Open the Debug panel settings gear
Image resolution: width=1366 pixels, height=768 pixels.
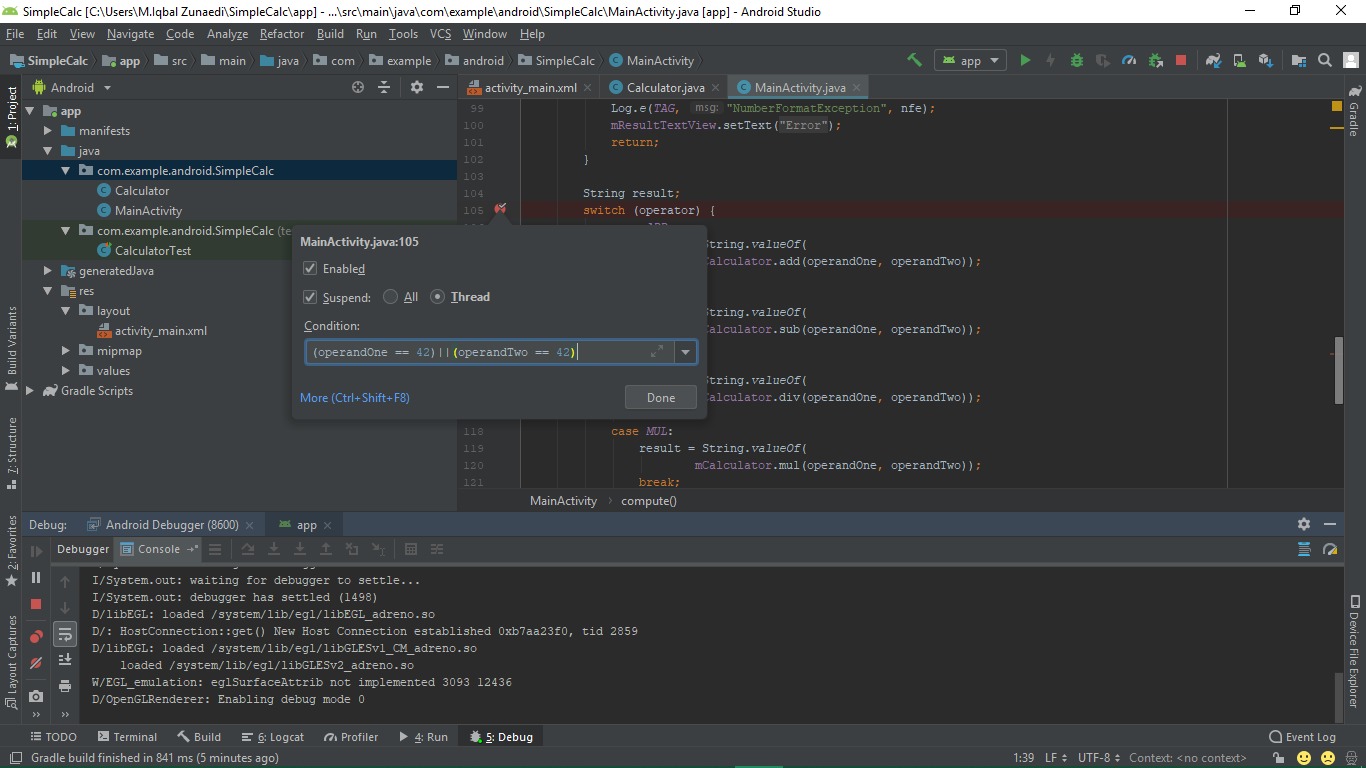(1304, 524)
